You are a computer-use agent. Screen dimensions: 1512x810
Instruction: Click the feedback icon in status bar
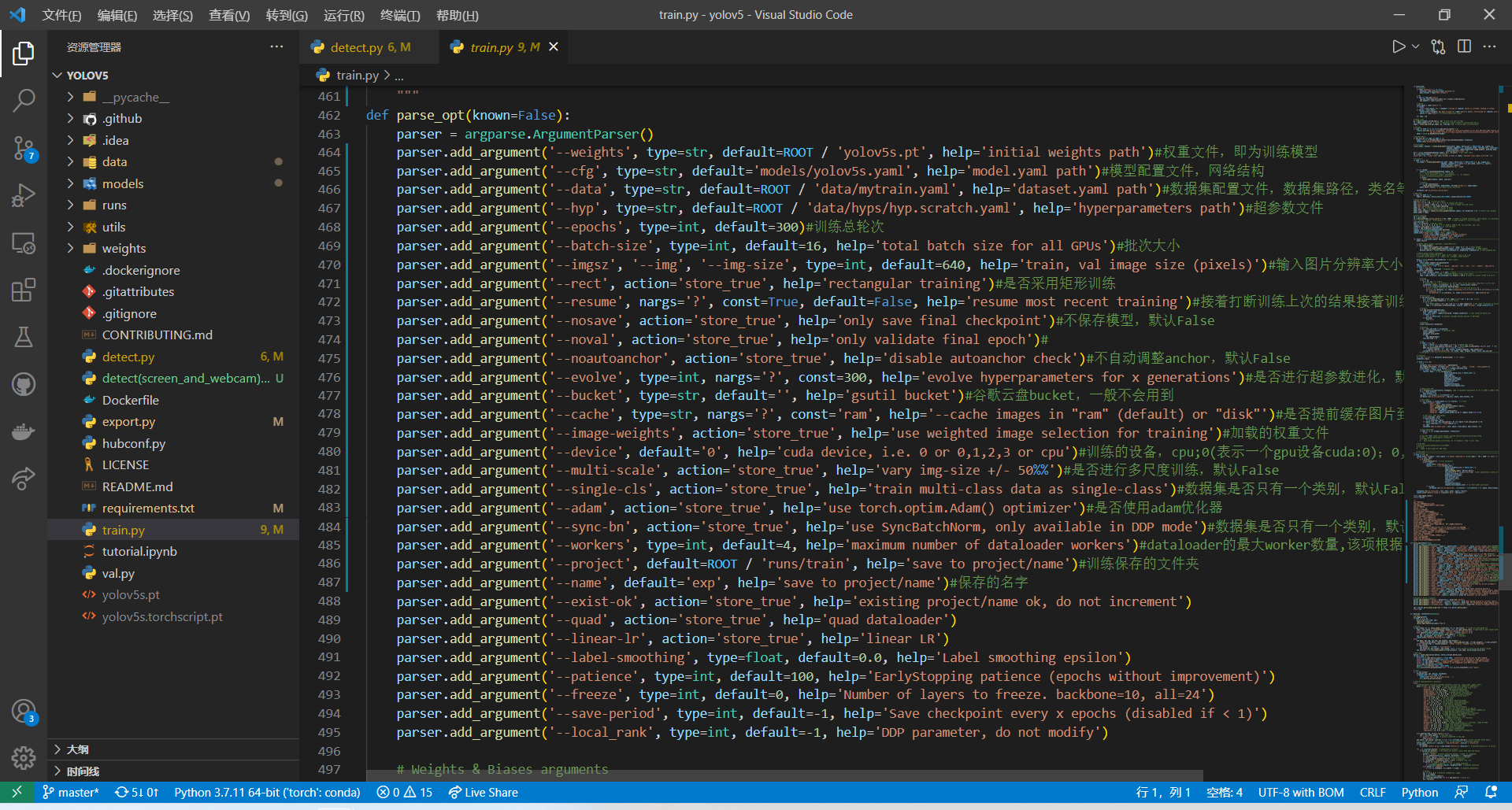pos(1462,792)
